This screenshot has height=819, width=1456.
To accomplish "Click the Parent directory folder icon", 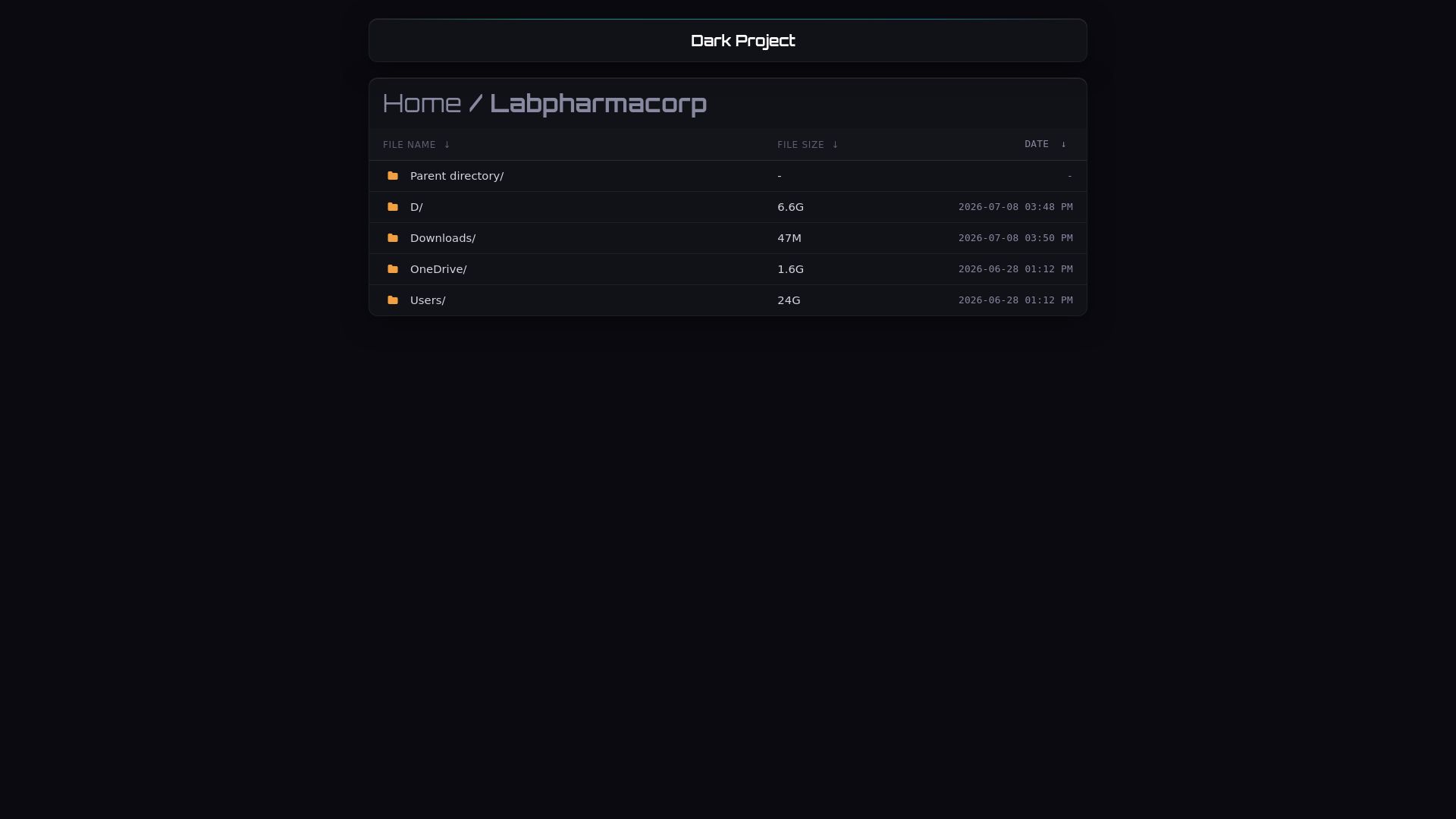I will [x=393, y=176].
